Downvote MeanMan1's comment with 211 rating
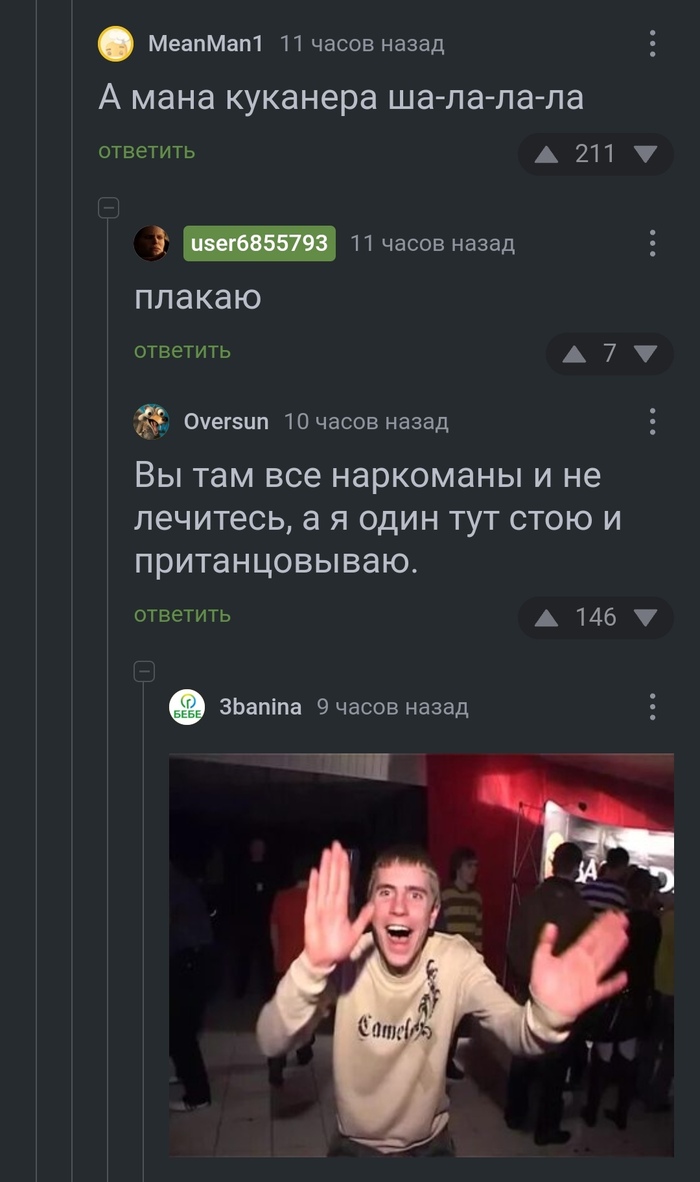The width and height of the screenshot is (700, 1182). click(x=646, y=155)
